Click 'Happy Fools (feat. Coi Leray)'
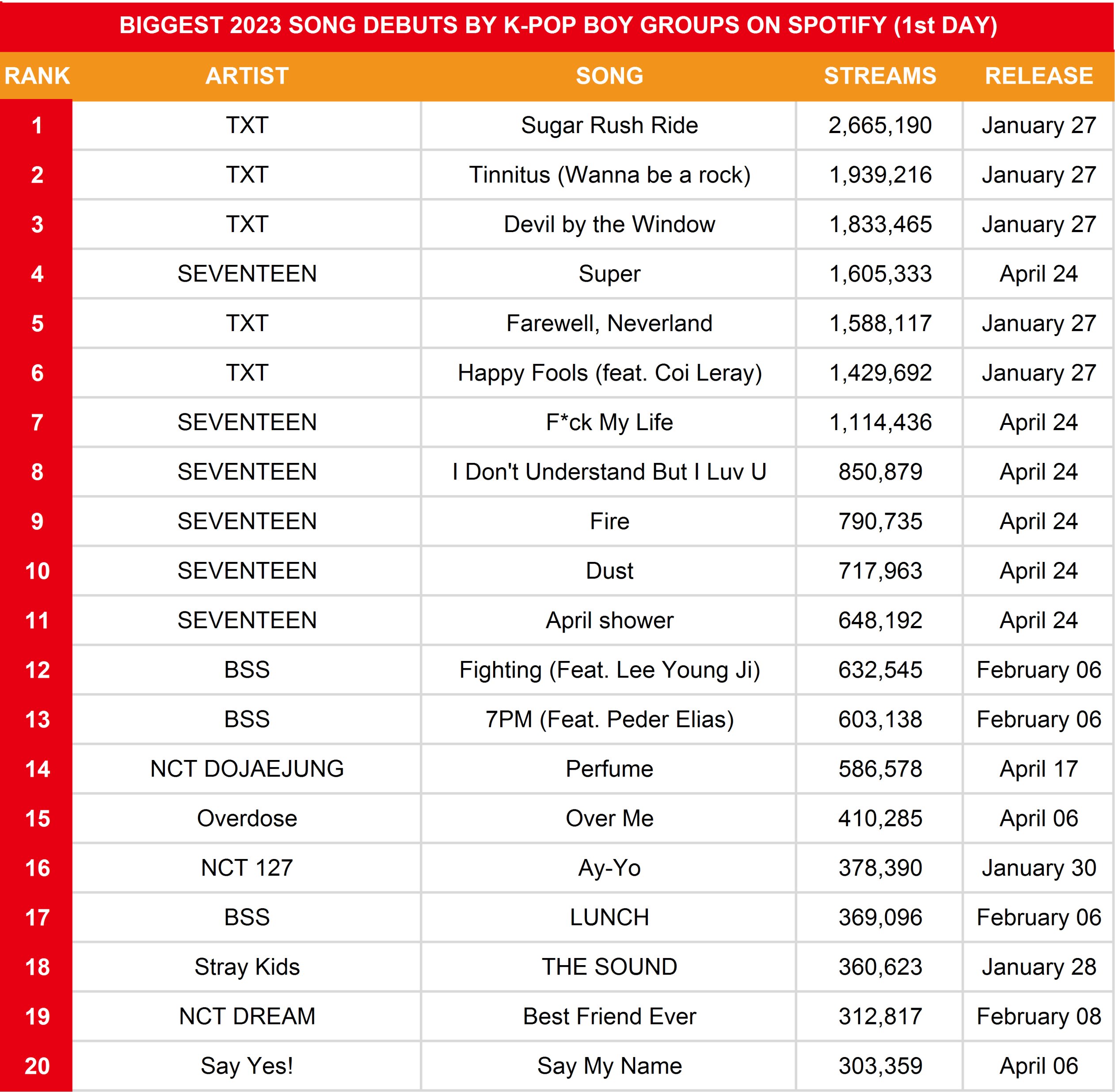The width and height of the screenshot is (1115, 1092). coord(609,373)
